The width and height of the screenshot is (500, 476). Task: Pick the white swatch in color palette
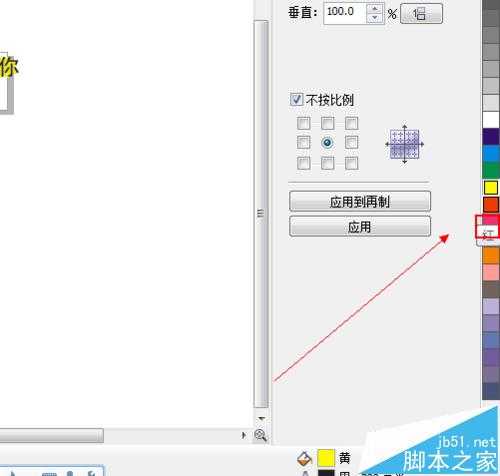point(491,120)
